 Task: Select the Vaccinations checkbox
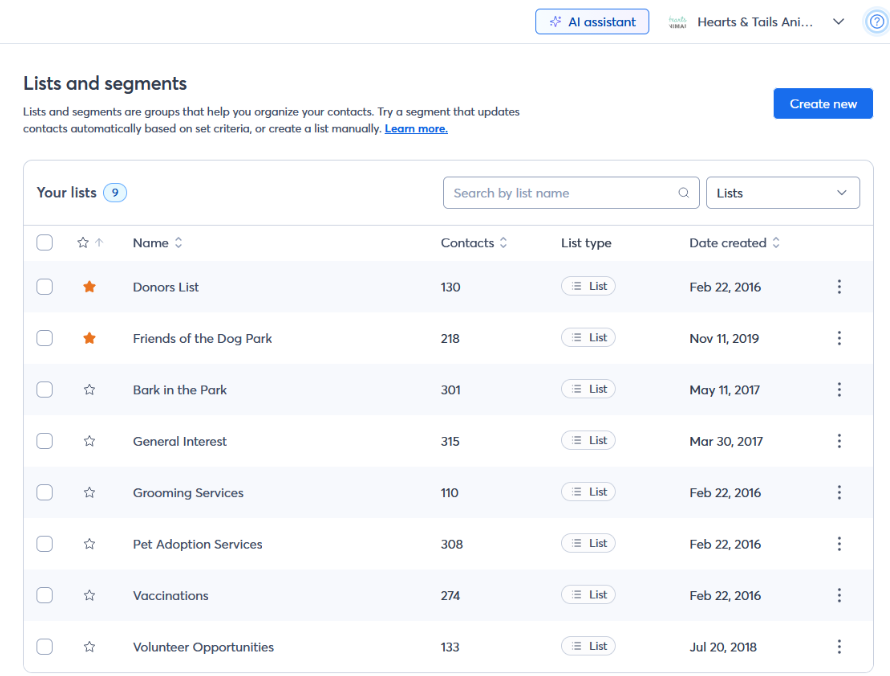coord(44,595)
